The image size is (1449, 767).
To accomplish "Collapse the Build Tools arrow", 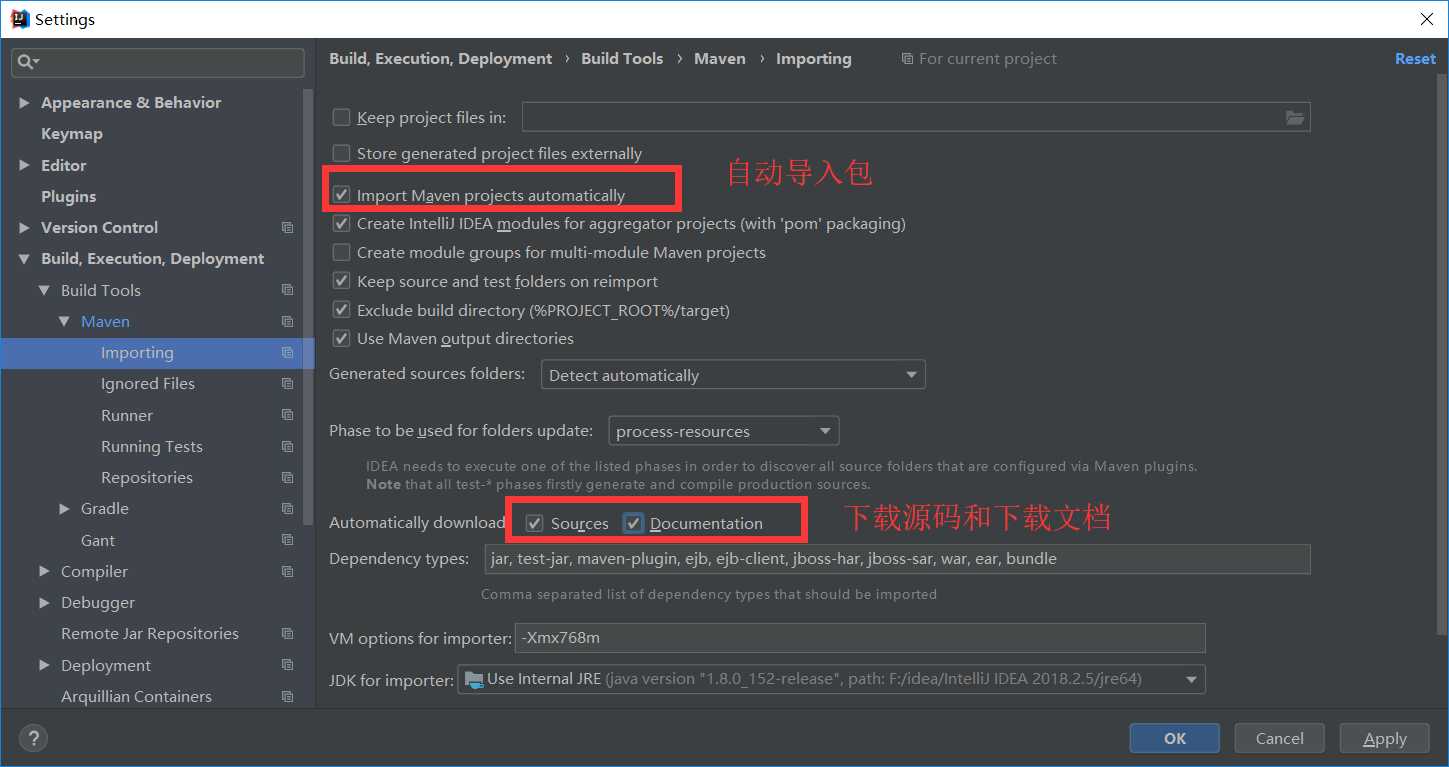I will pyautogui.click(x=44, y=290).
